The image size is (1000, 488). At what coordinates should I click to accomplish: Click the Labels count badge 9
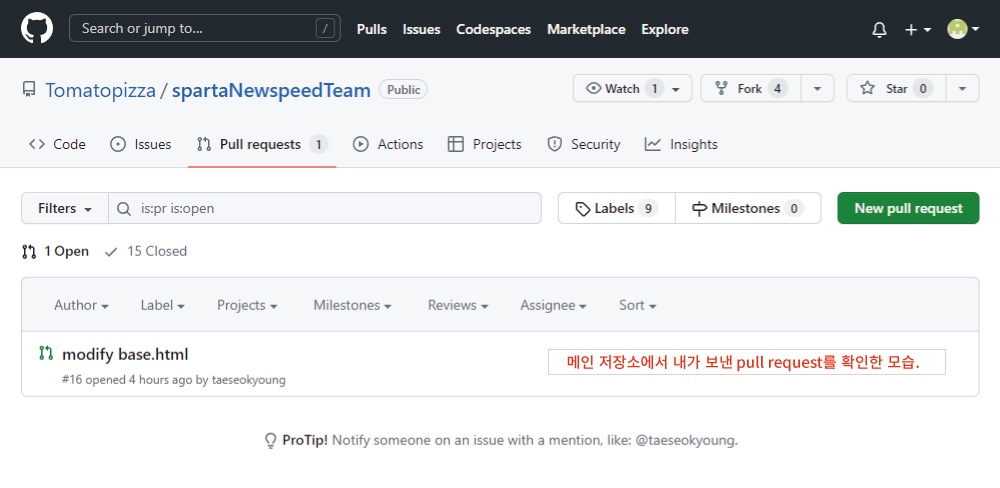coord(648,209)
